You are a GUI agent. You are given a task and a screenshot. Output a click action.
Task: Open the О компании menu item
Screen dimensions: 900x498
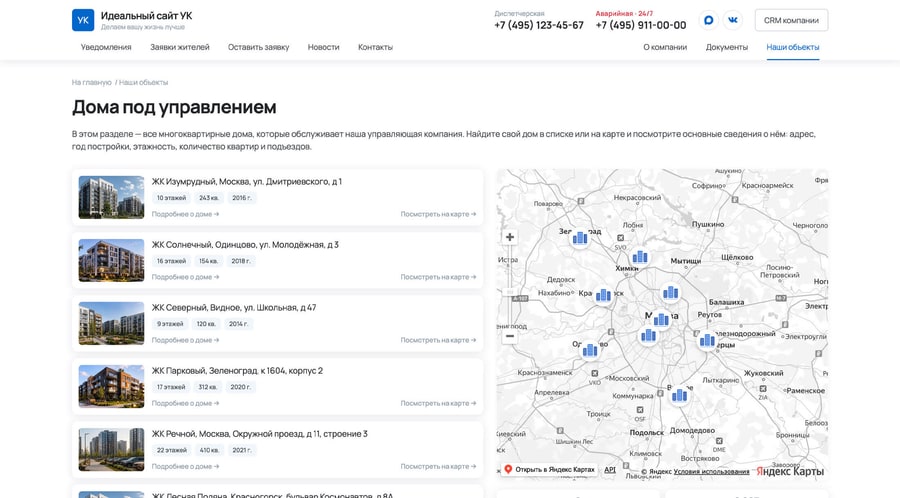coord(665,47)
